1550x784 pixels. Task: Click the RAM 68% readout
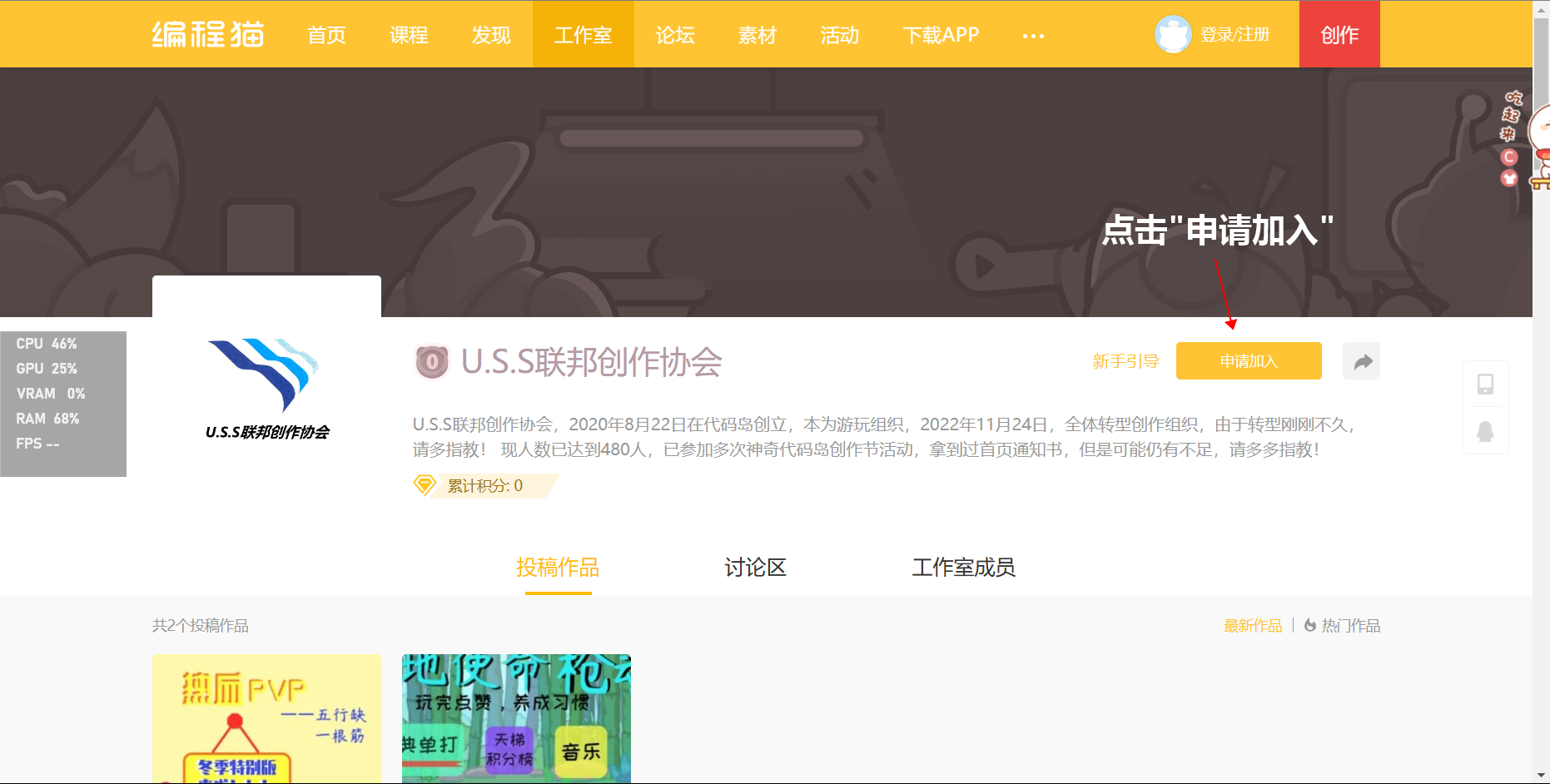point(47,419)
